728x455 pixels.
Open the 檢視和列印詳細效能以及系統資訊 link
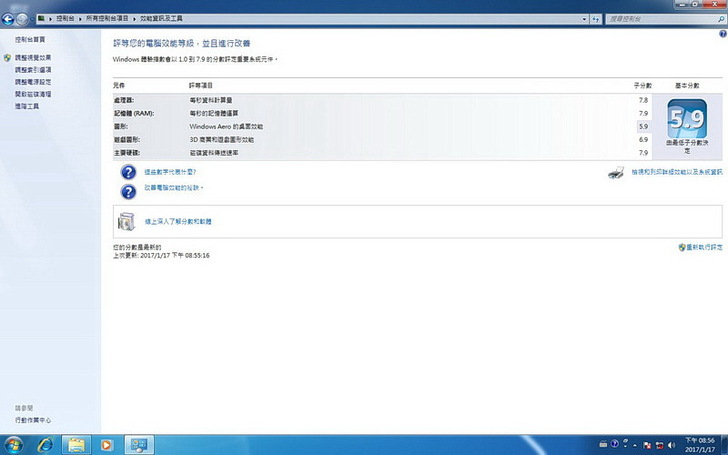677,172
